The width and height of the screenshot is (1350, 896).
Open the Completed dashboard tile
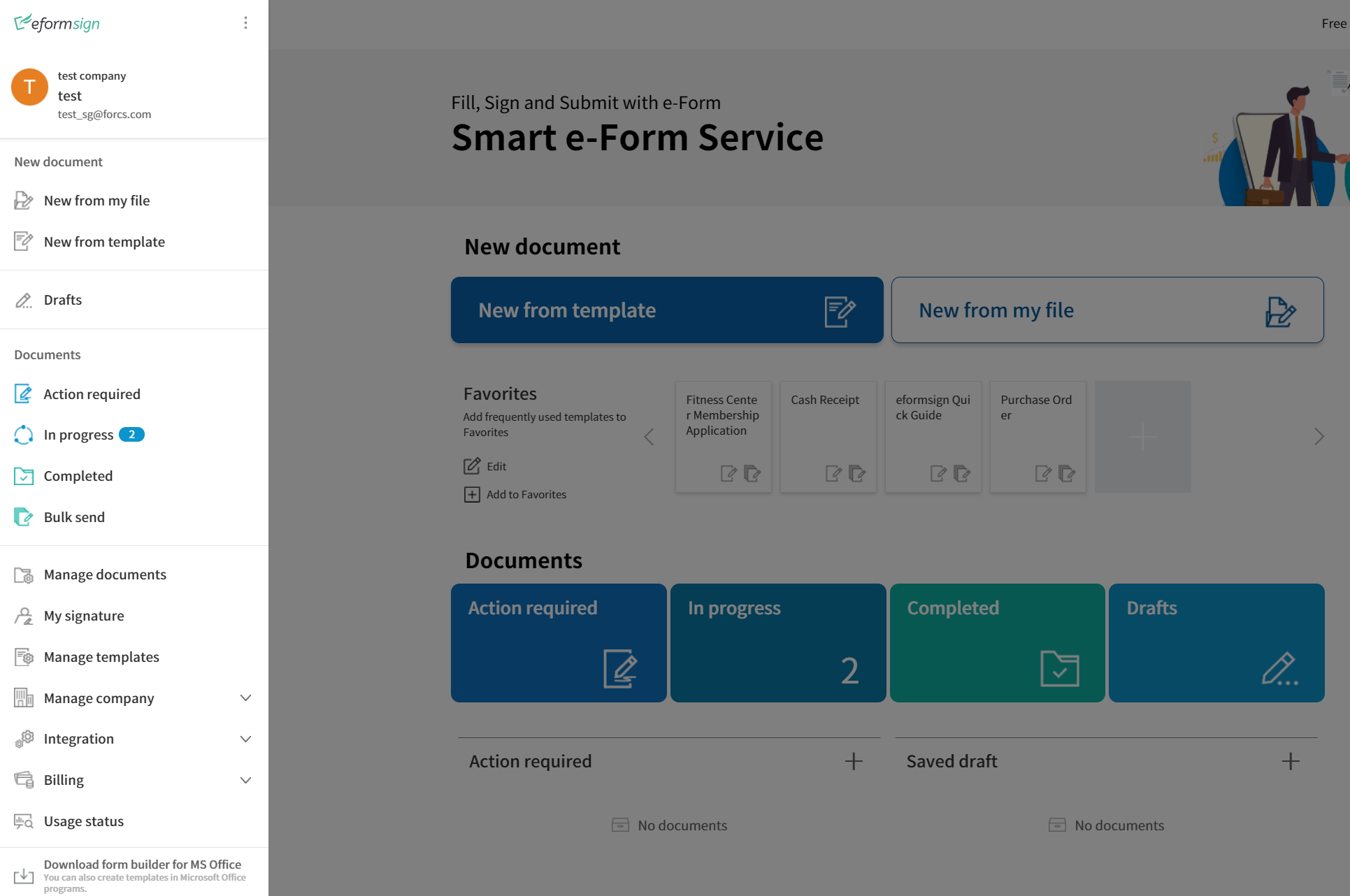tap(998, 643)
